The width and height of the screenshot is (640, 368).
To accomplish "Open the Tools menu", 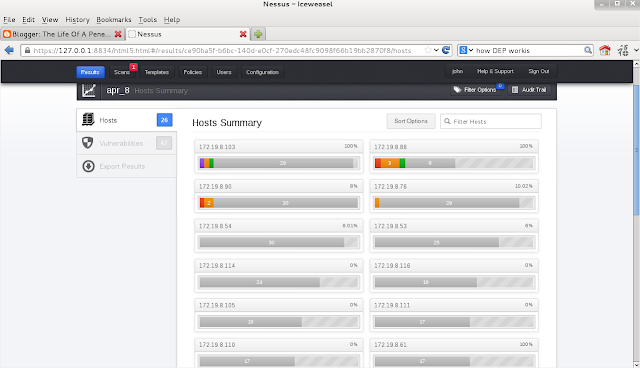I will click(147, 20).
